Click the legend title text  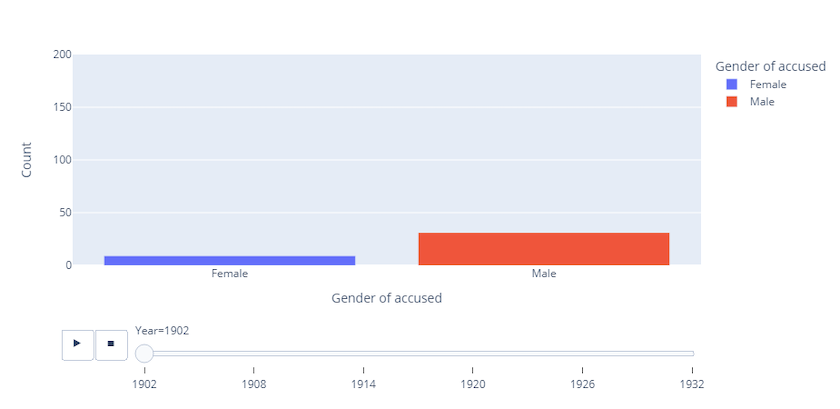point(770,66)
